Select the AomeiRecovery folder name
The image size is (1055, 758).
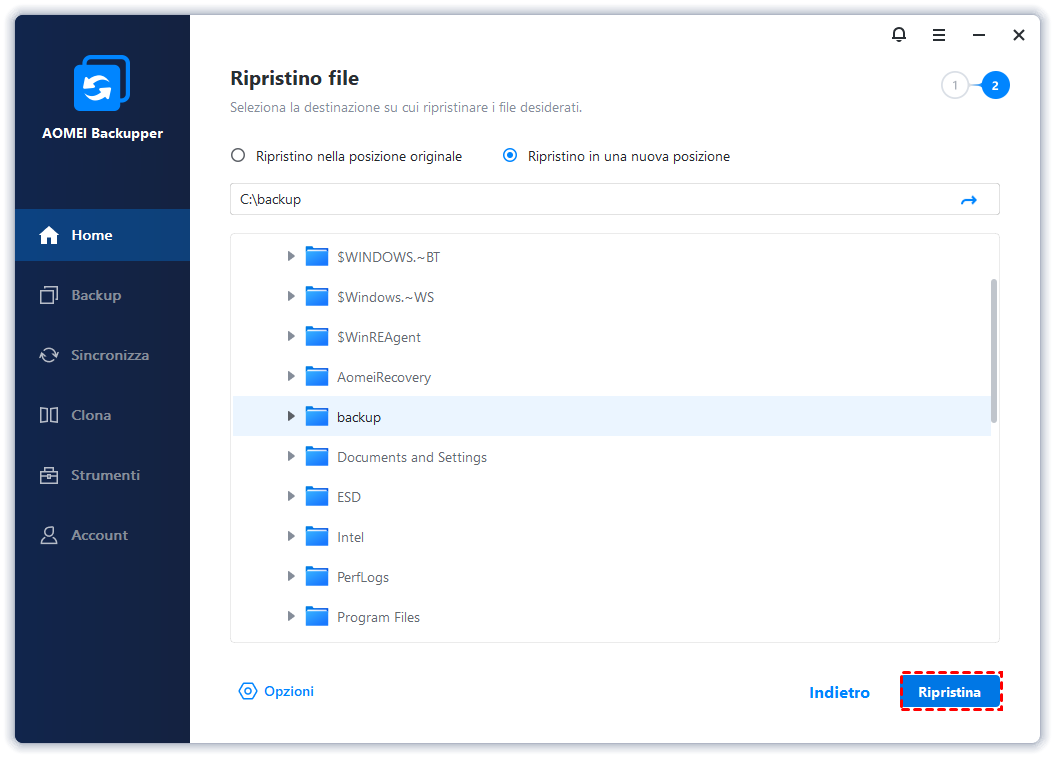coord(384,377)
